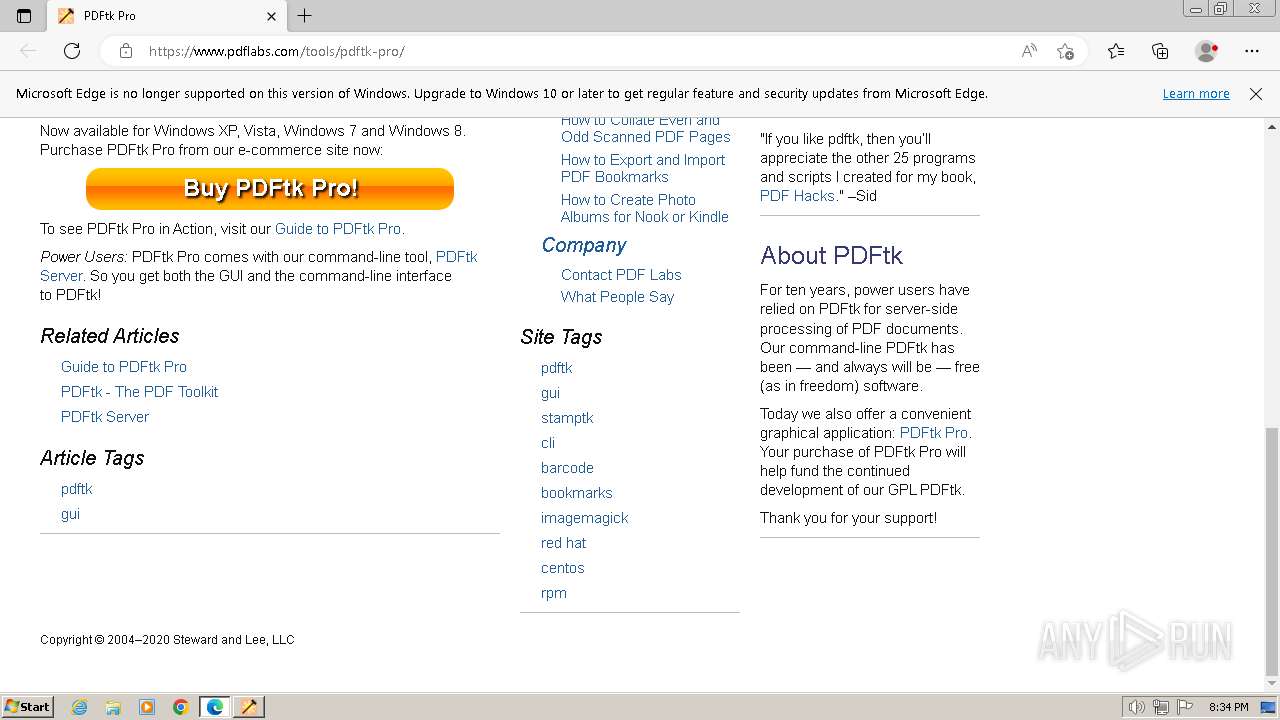Image resolution: width=1280 pixels, height=720 pixels.
Task: Launch Internet Explorer from the taskbar
Action: tap(80, 707)
